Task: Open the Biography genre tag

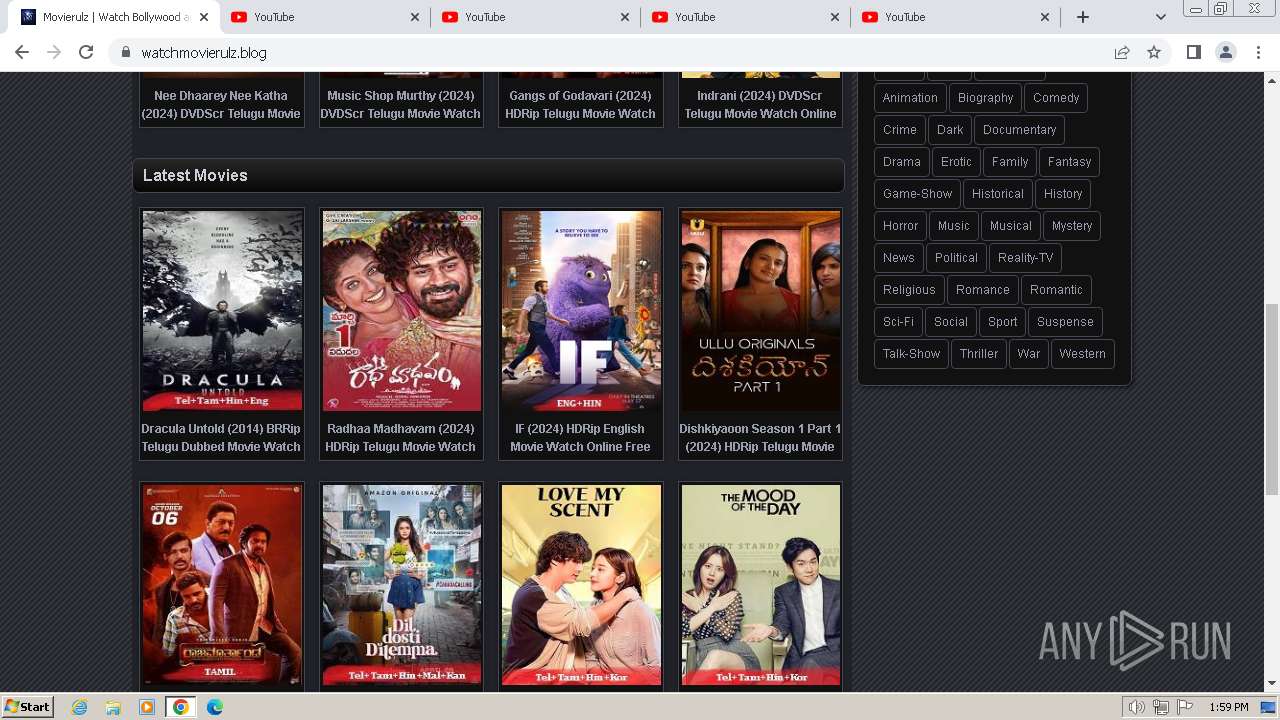Action: [985, 98]
